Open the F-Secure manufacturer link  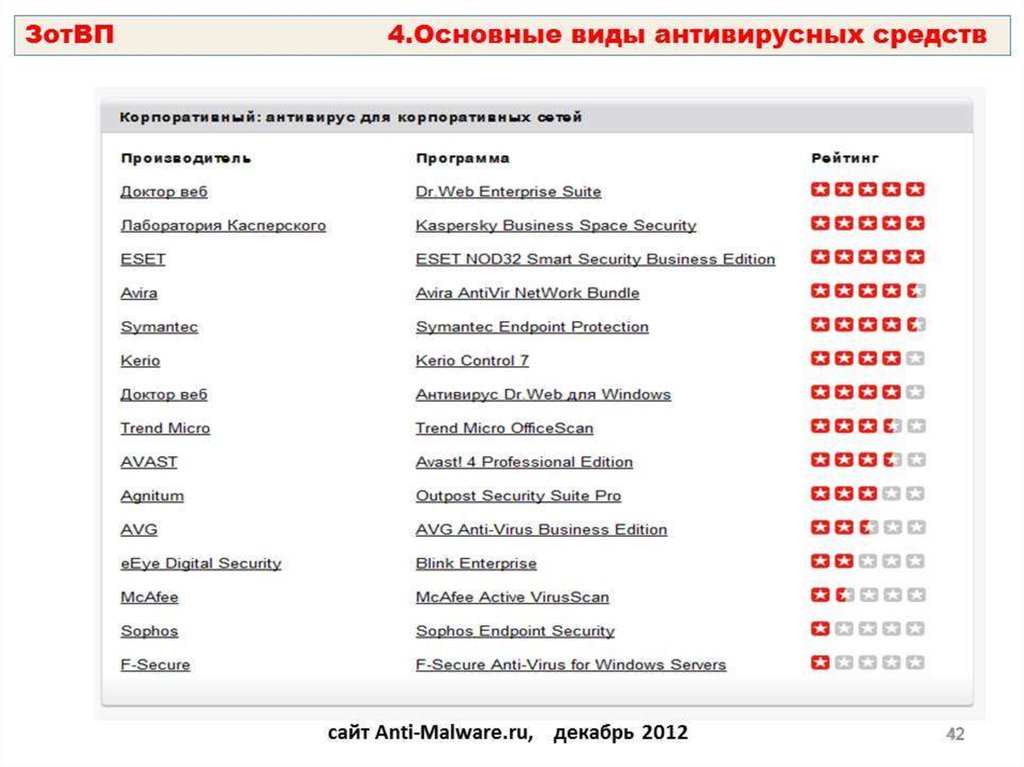155,664
